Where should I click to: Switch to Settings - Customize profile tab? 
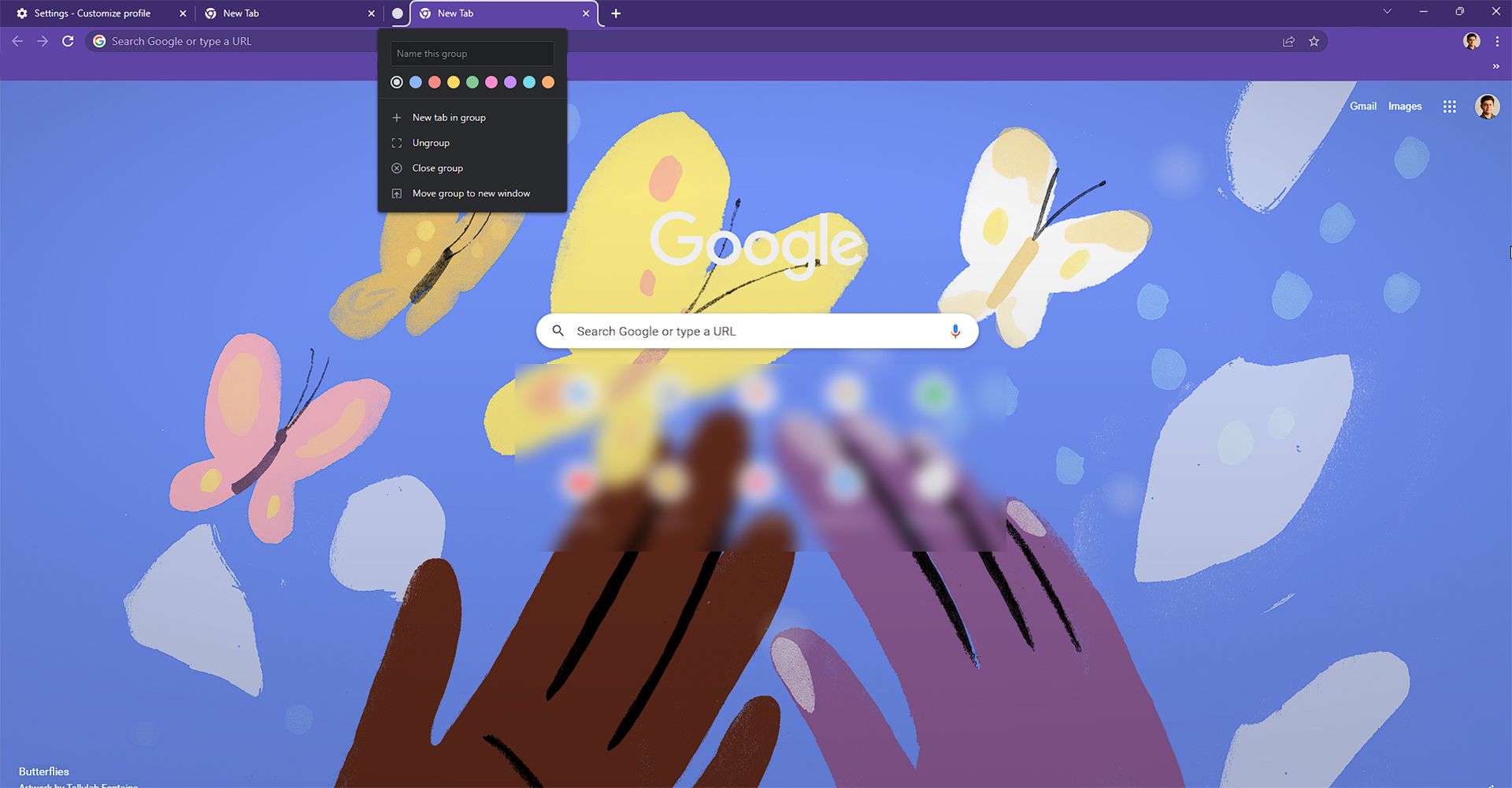92,13
